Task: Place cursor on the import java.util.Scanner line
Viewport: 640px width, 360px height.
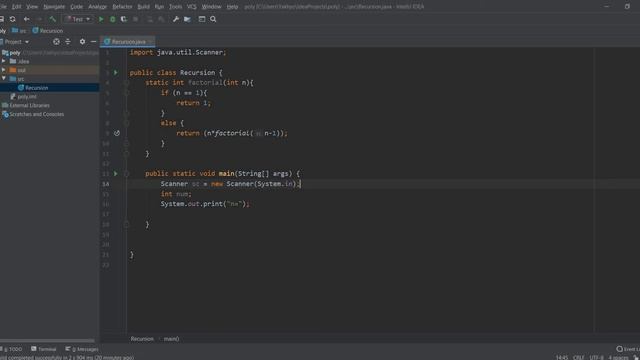Action: point(177,52)
